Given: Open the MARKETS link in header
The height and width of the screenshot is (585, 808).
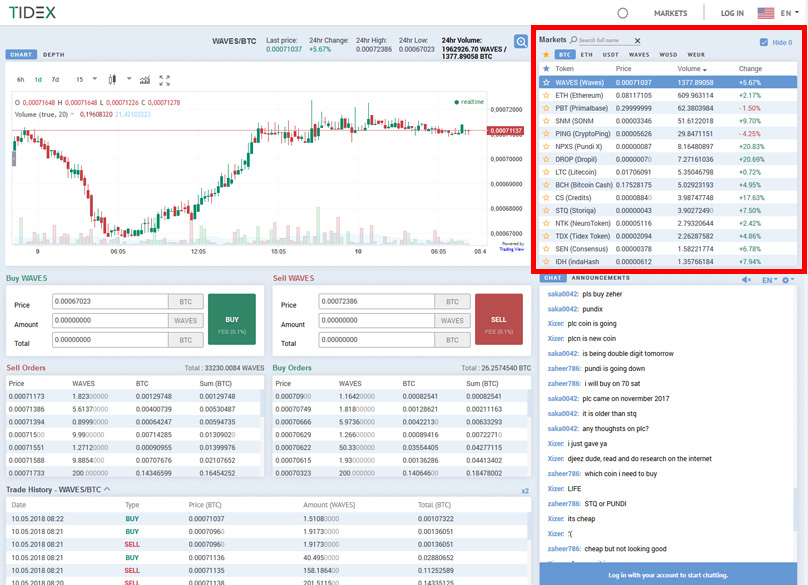Looking at the screenshot, I should coord(670,13).
